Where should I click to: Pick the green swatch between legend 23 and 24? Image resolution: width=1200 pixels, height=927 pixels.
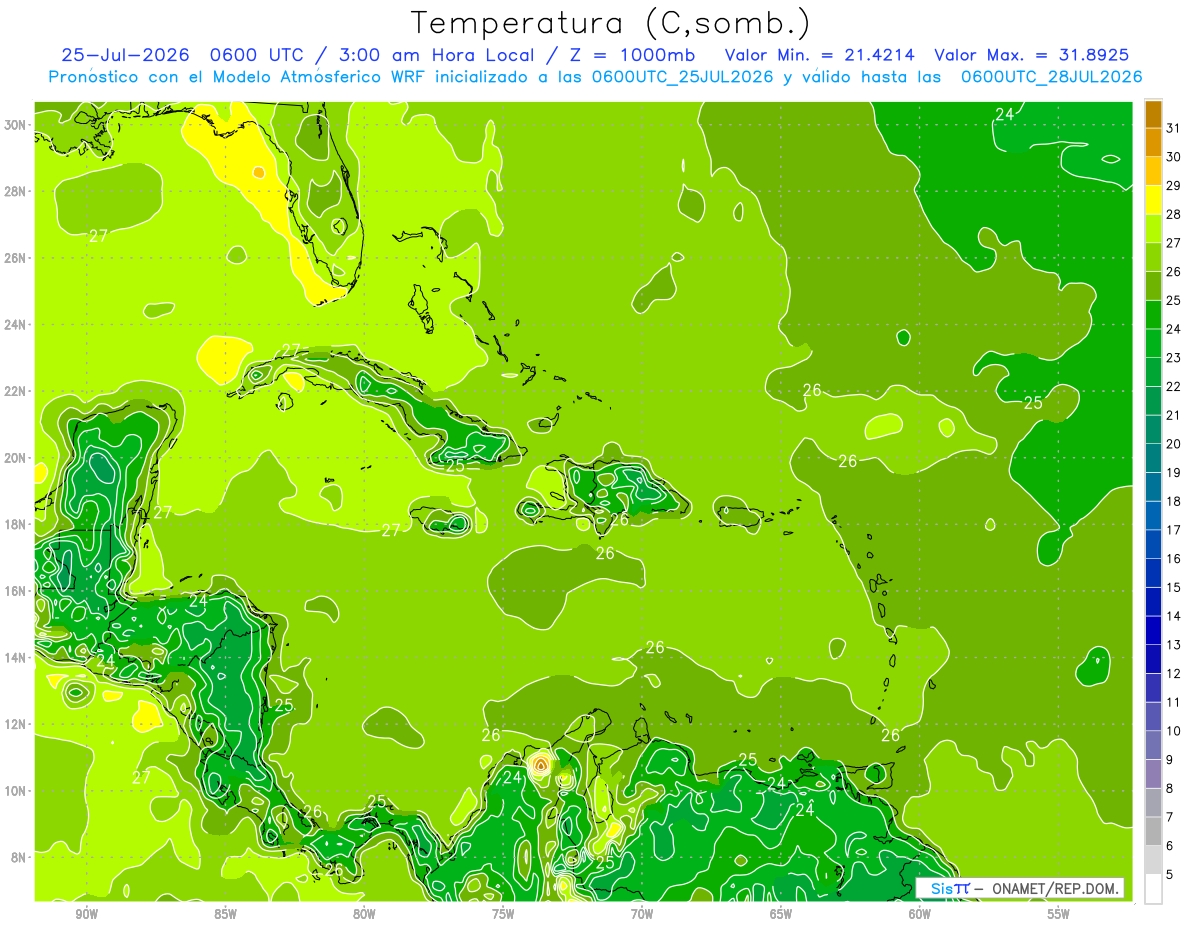1153,342
